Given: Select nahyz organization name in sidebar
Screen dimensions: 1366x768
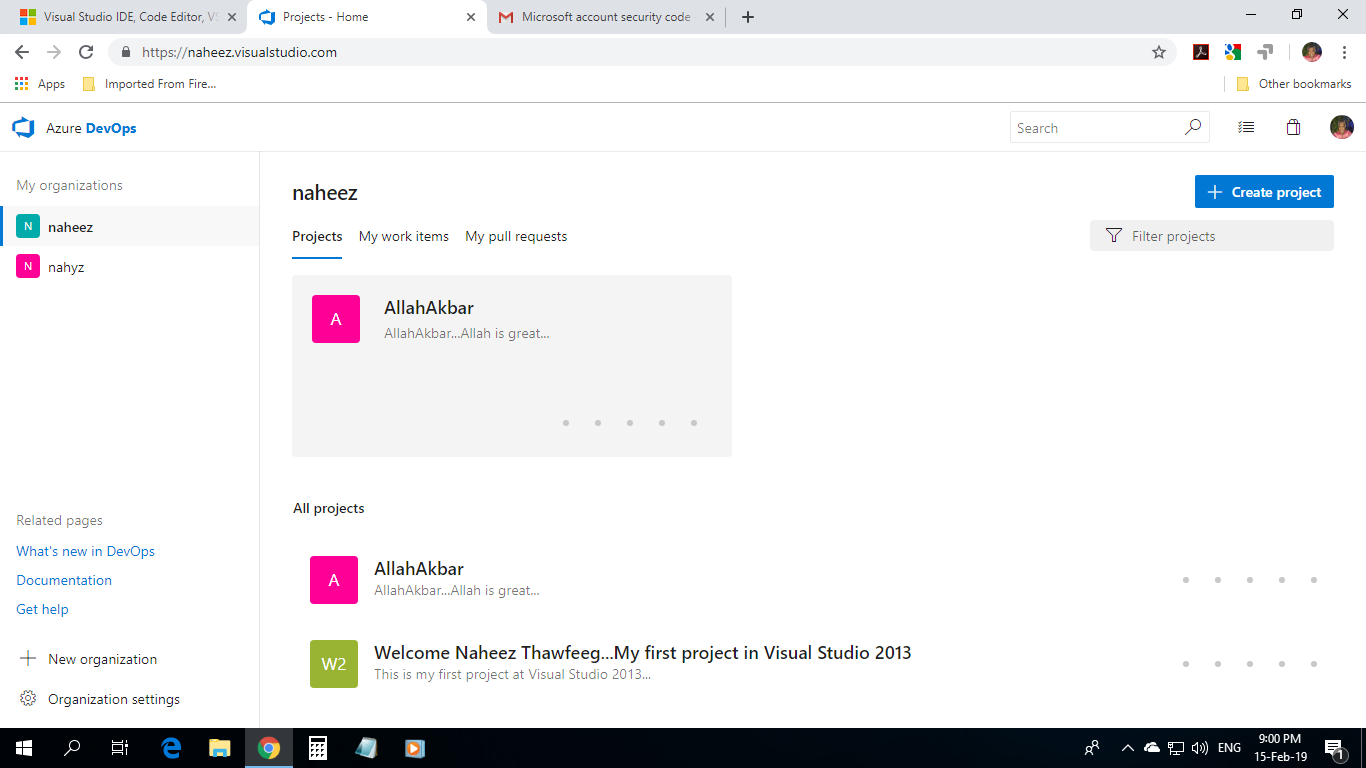Looking at the screenshot, I should [66, 267].
